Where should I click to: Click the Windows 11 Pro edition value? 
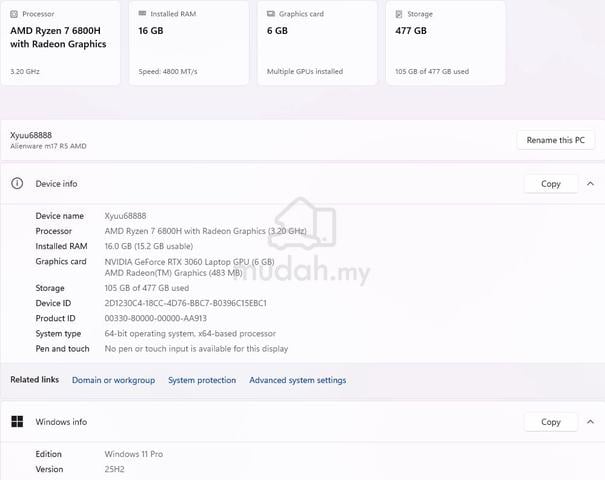[x=134, y=454]
